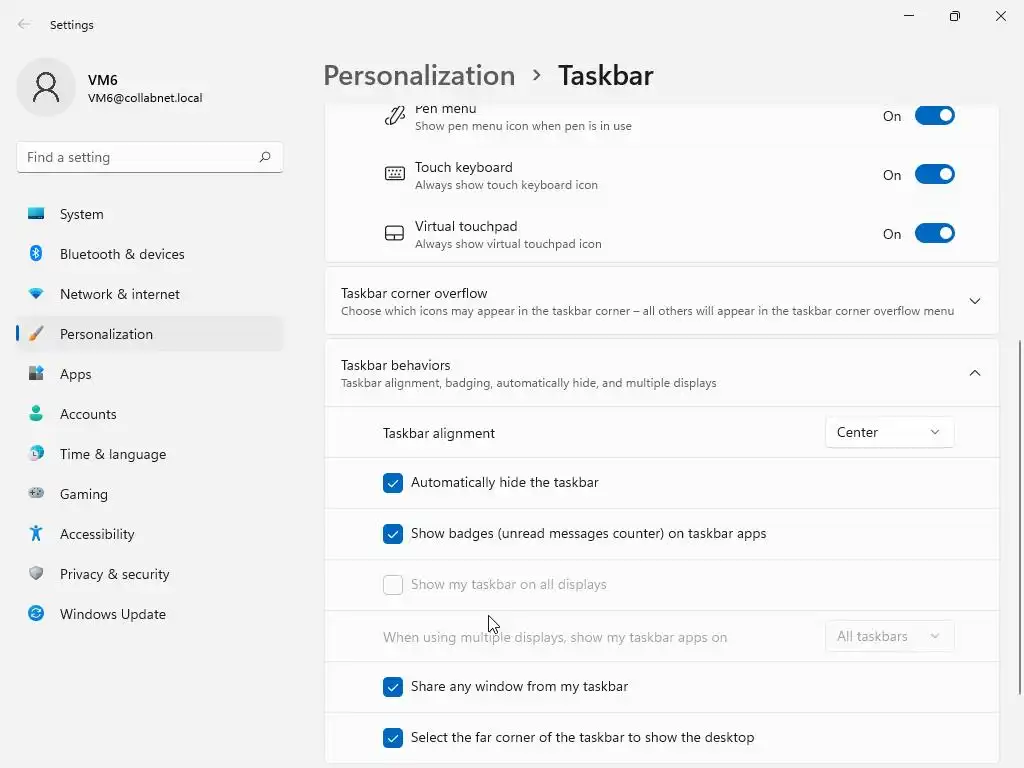Uncheck Share any window from my taskbar
The width and height of the screenshot is (1024, 768).
tap(393, 687)
